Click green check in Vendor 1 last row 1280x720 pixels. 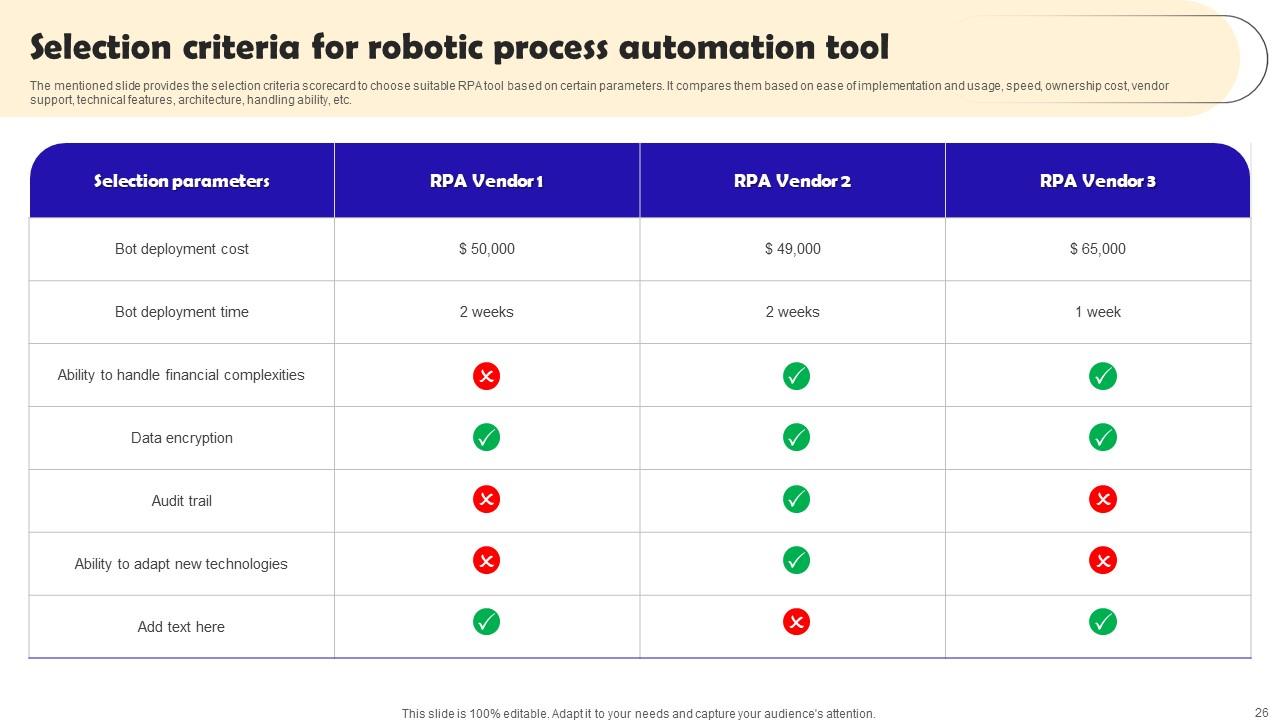(x=486, y=622)
